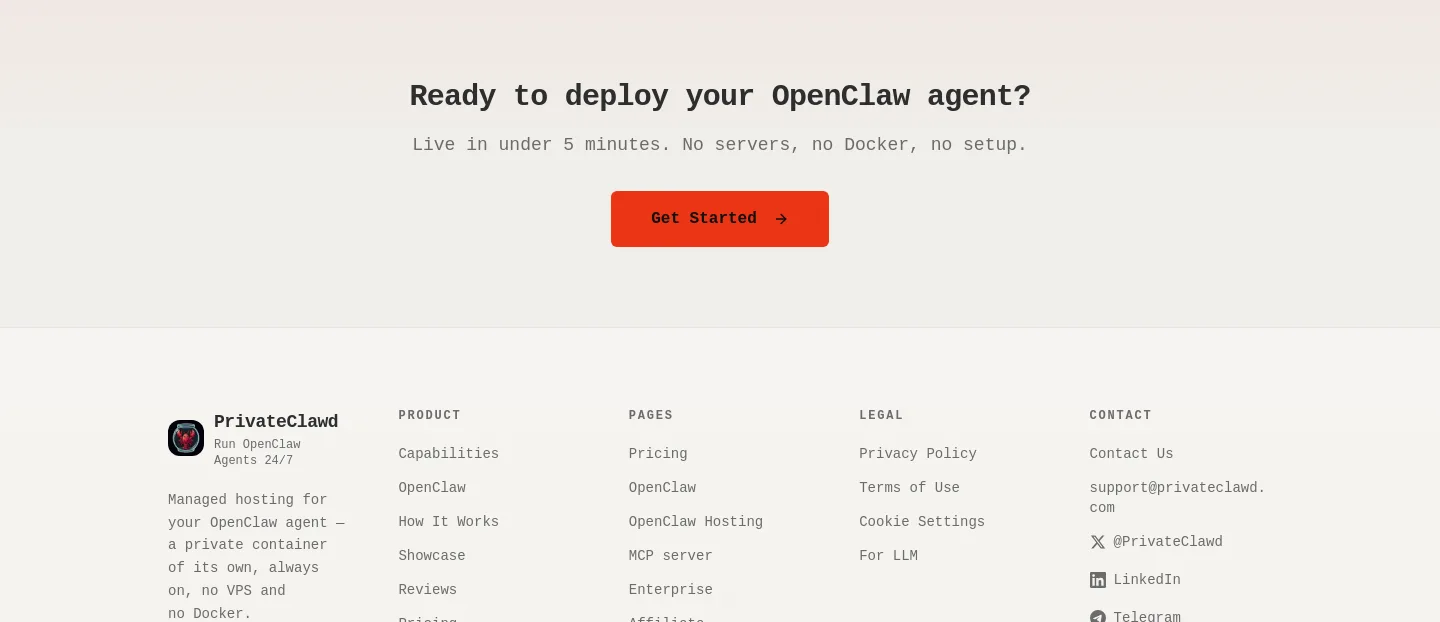The image size is (1440, 622).
Task: Click the LEGAL column heading
Action: [x=881, y=415]
